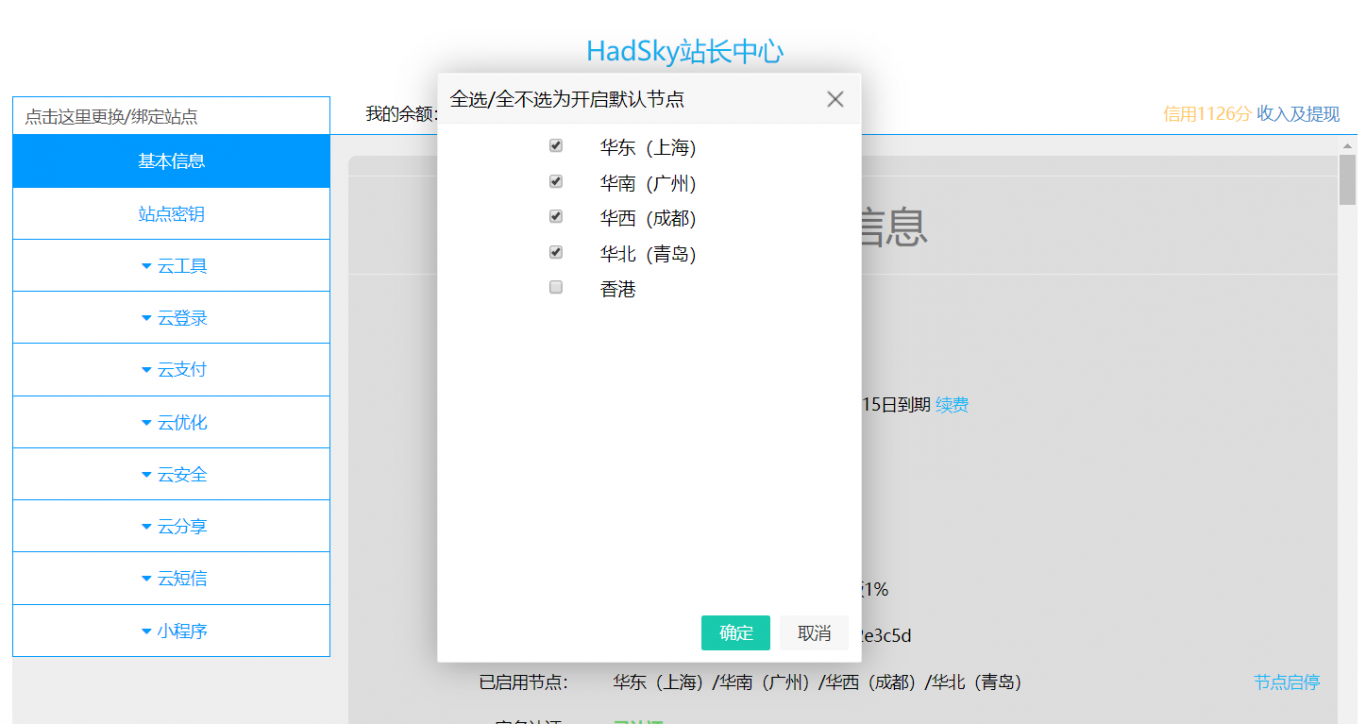Screen dimensions: 1366x724
Task: Click the page scrollbar thumb
Action: point(1347,179)
